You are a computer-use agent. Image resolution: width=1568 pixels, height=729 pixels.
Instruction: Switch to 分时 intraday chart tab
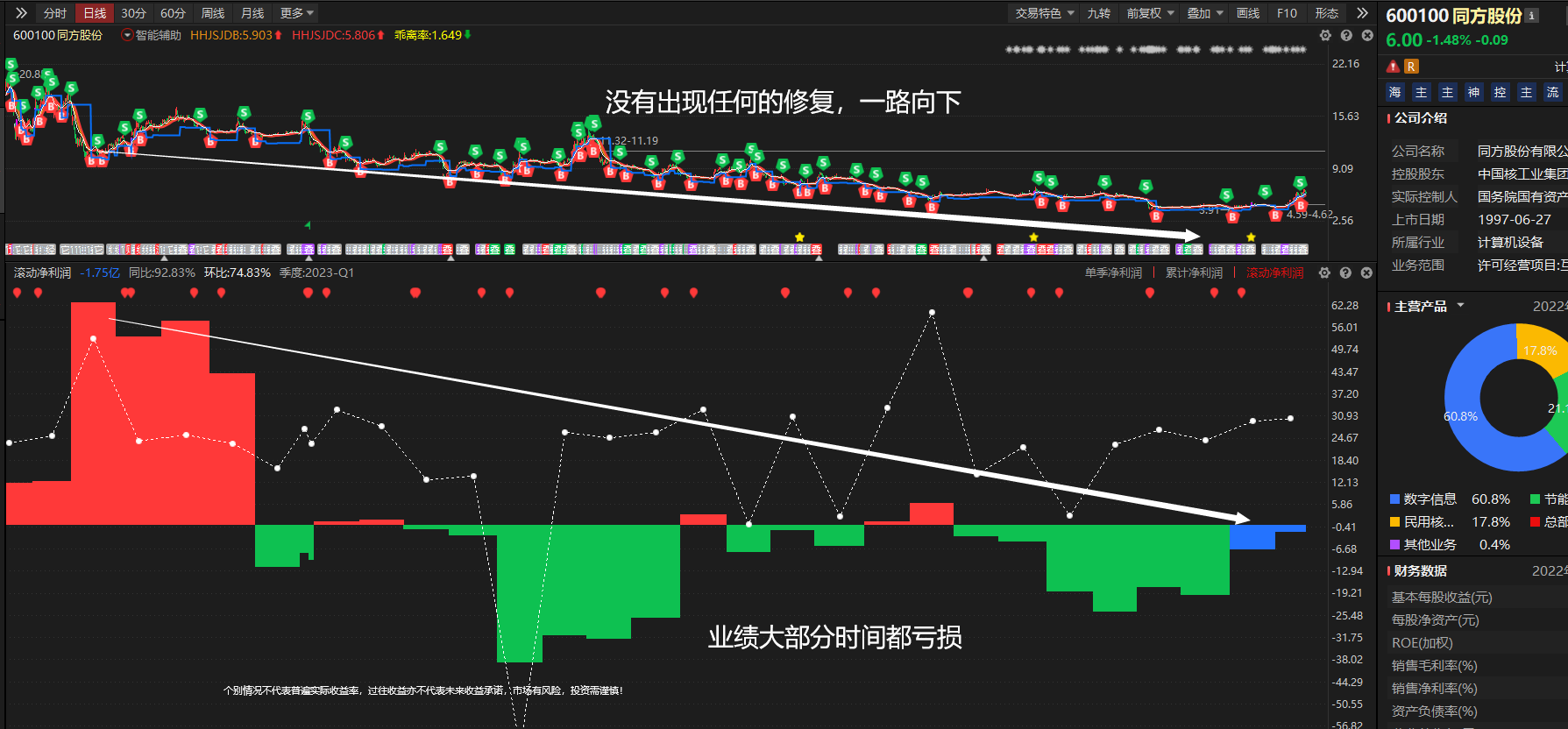coord(55,13)
